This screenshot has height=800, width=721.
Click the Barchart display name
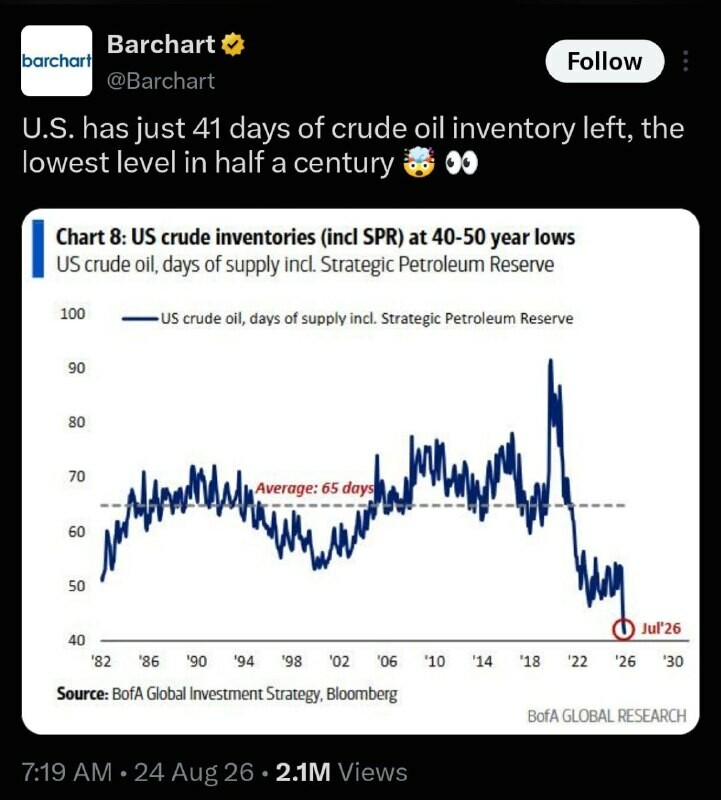[161, 44]
